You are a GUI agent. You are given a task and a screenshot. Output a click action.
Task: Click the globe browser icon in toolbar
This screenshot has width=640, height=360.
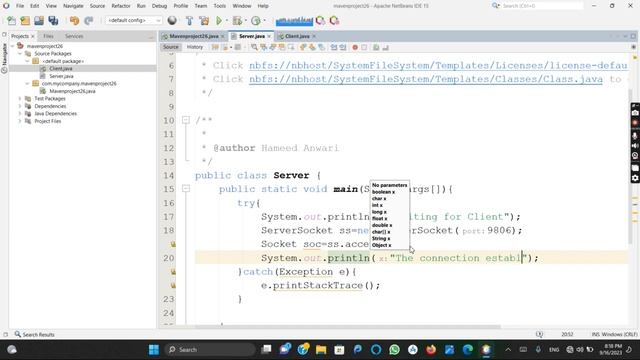[172, 20]
